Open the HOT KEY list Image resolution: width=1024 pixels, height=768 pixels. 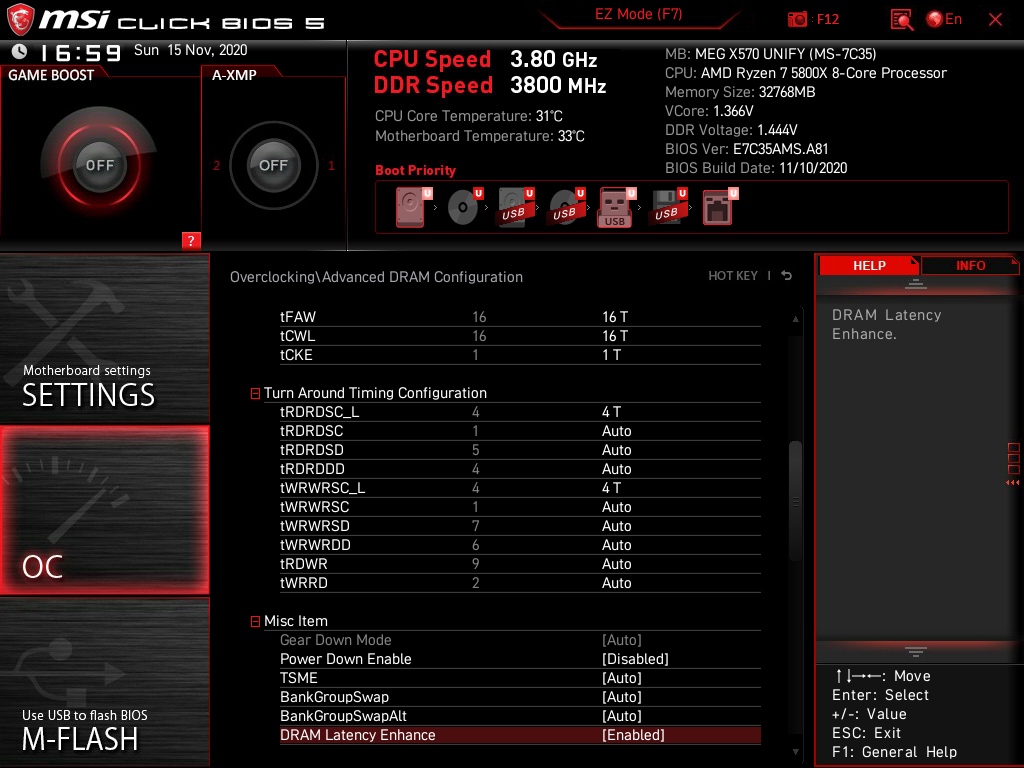coord(733,276)
